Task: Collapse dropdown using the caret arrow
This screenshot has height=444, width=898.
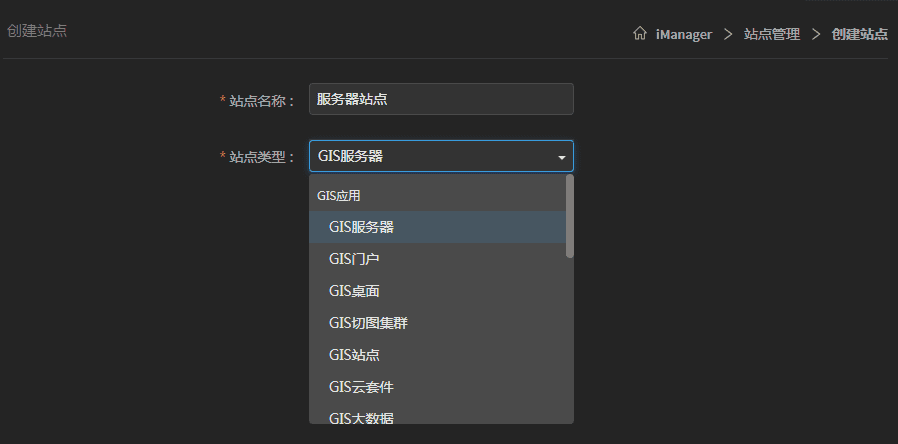Action: point(561,157)
